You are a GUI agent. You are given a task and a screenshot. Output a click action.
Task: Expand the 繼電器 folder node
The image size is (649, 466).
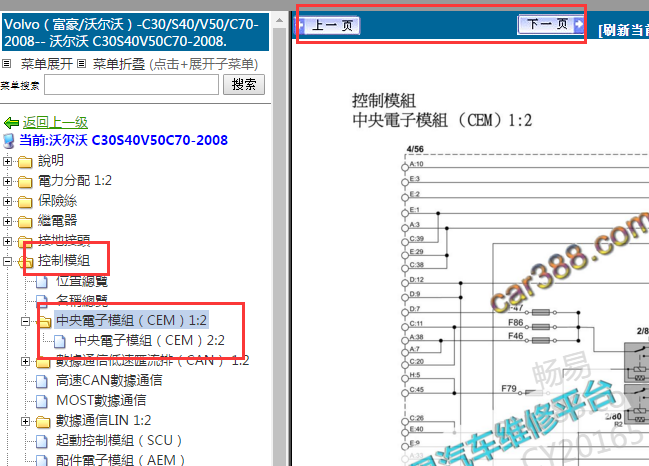pyautogui.click(x=7, y=221)
